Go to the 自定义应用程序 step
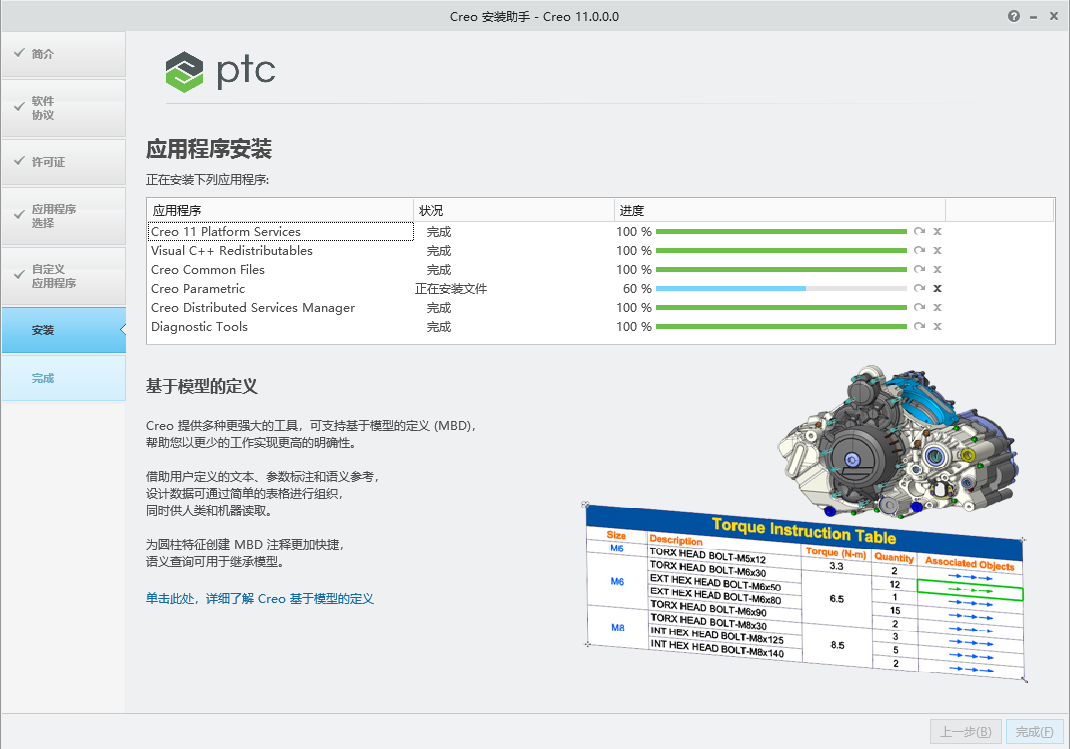 click(63, 276)
